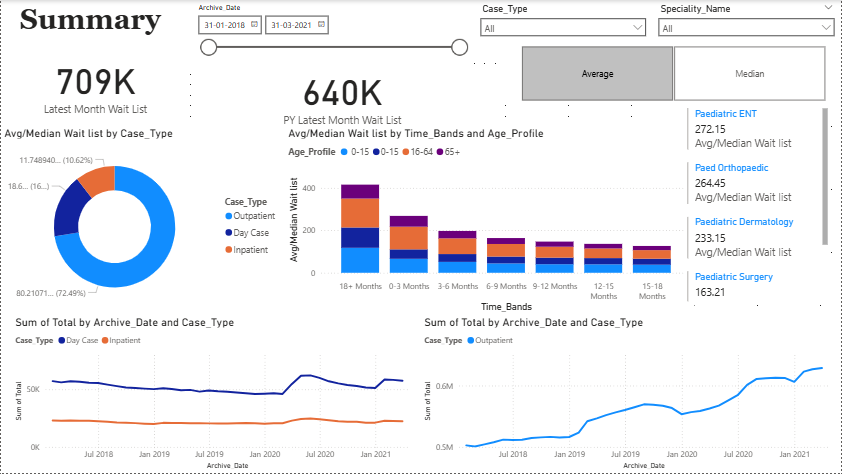Open calendar picker for end date 31-03-2021

321,25
